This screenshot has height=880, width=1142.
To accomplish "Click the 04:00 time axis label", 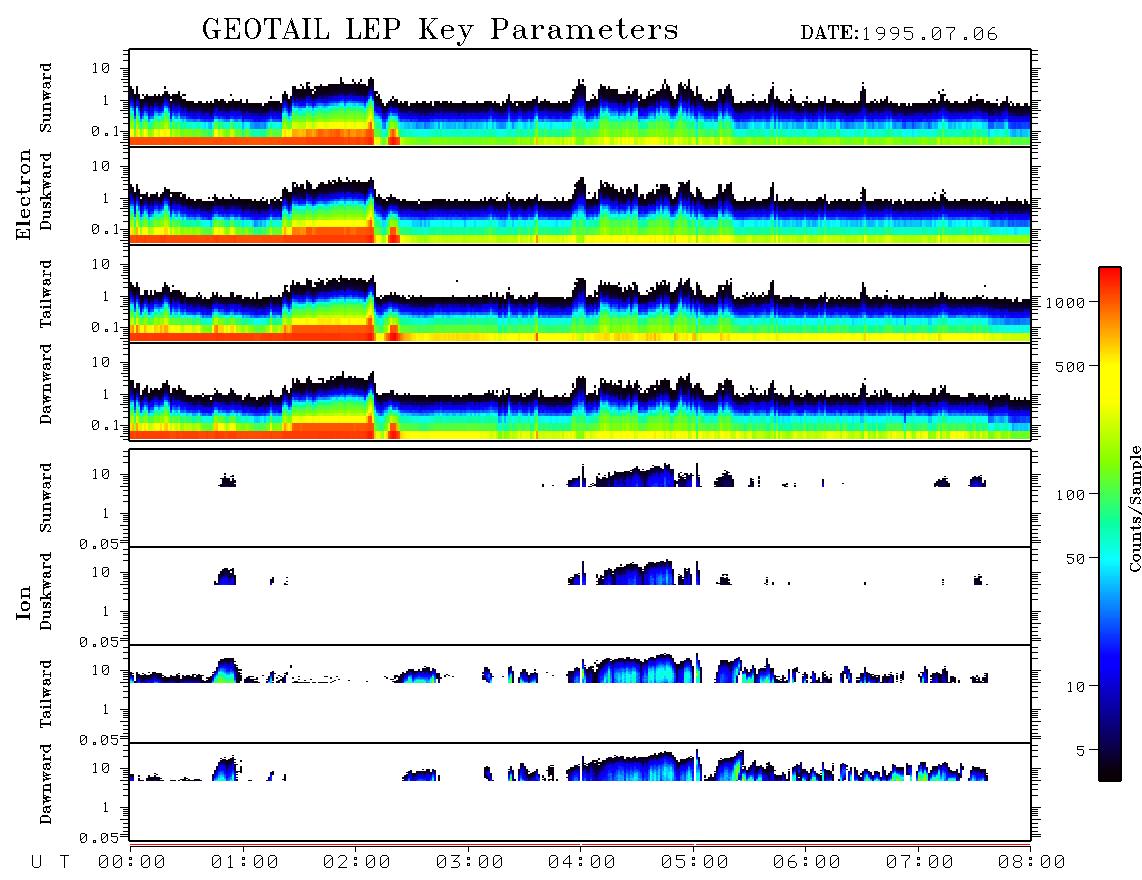I will pos(582,862).
